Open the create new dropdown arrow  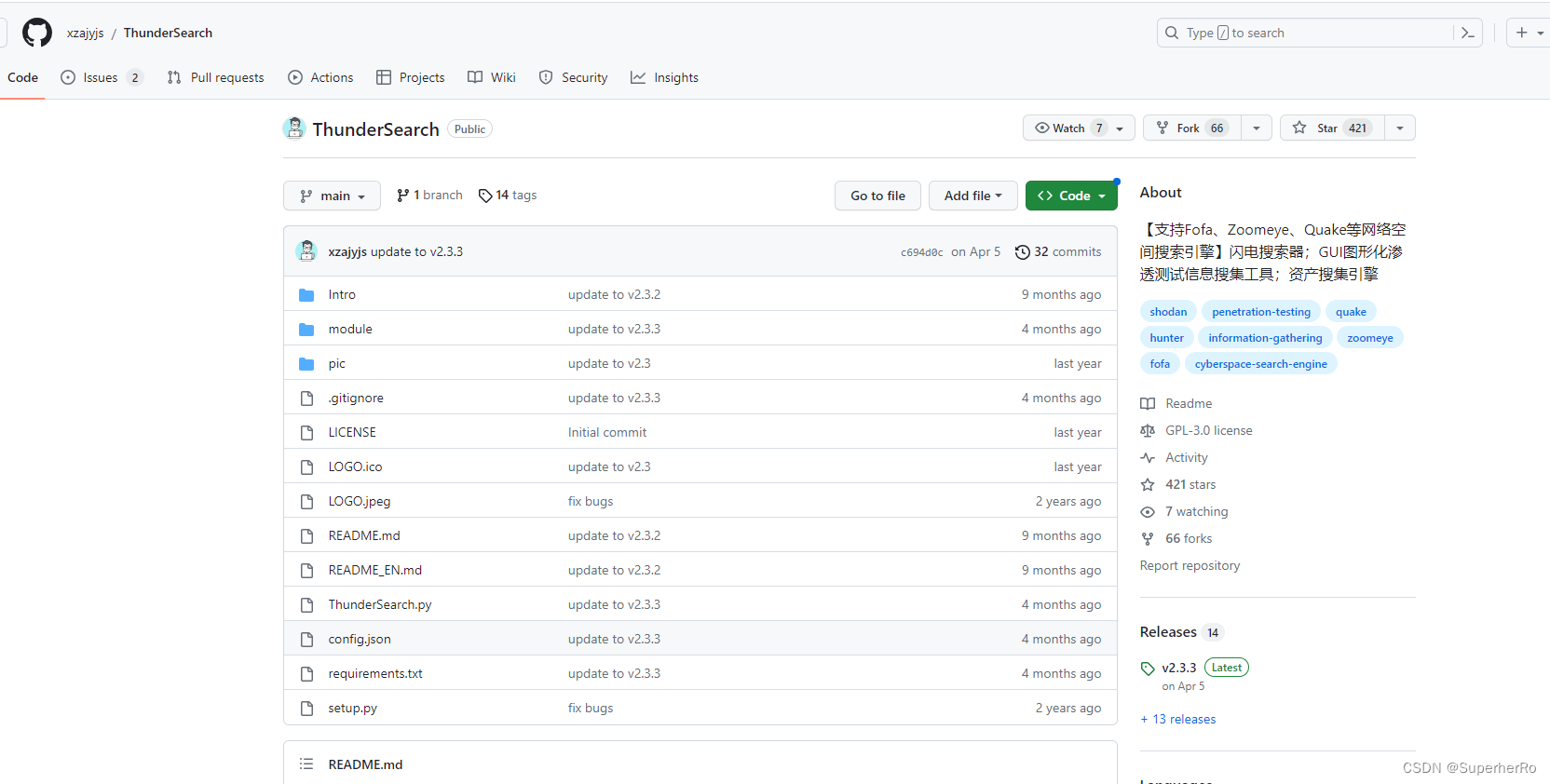[x=1541, y=33]
